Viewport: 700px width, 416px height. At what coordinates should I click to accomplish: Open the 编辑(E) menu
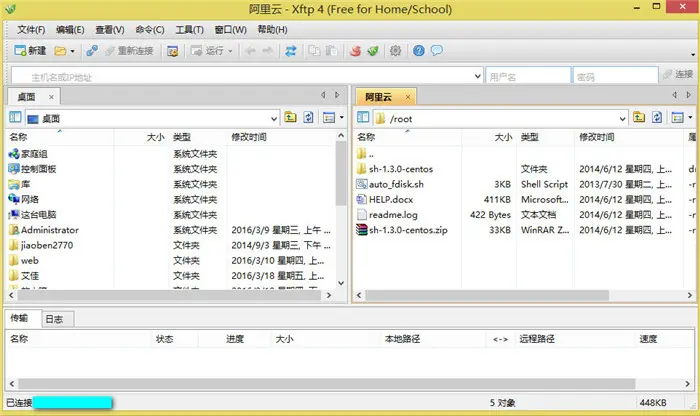(x=70, y=29)
